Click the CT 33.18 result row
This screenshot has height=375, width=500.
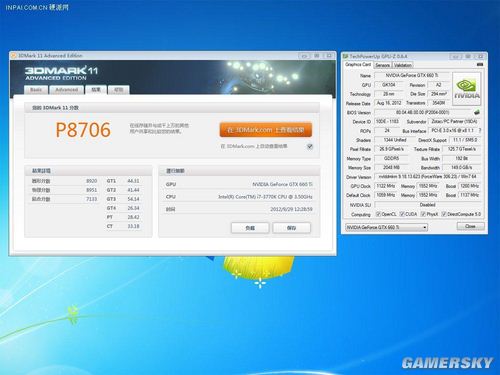(x=123, y=226)
